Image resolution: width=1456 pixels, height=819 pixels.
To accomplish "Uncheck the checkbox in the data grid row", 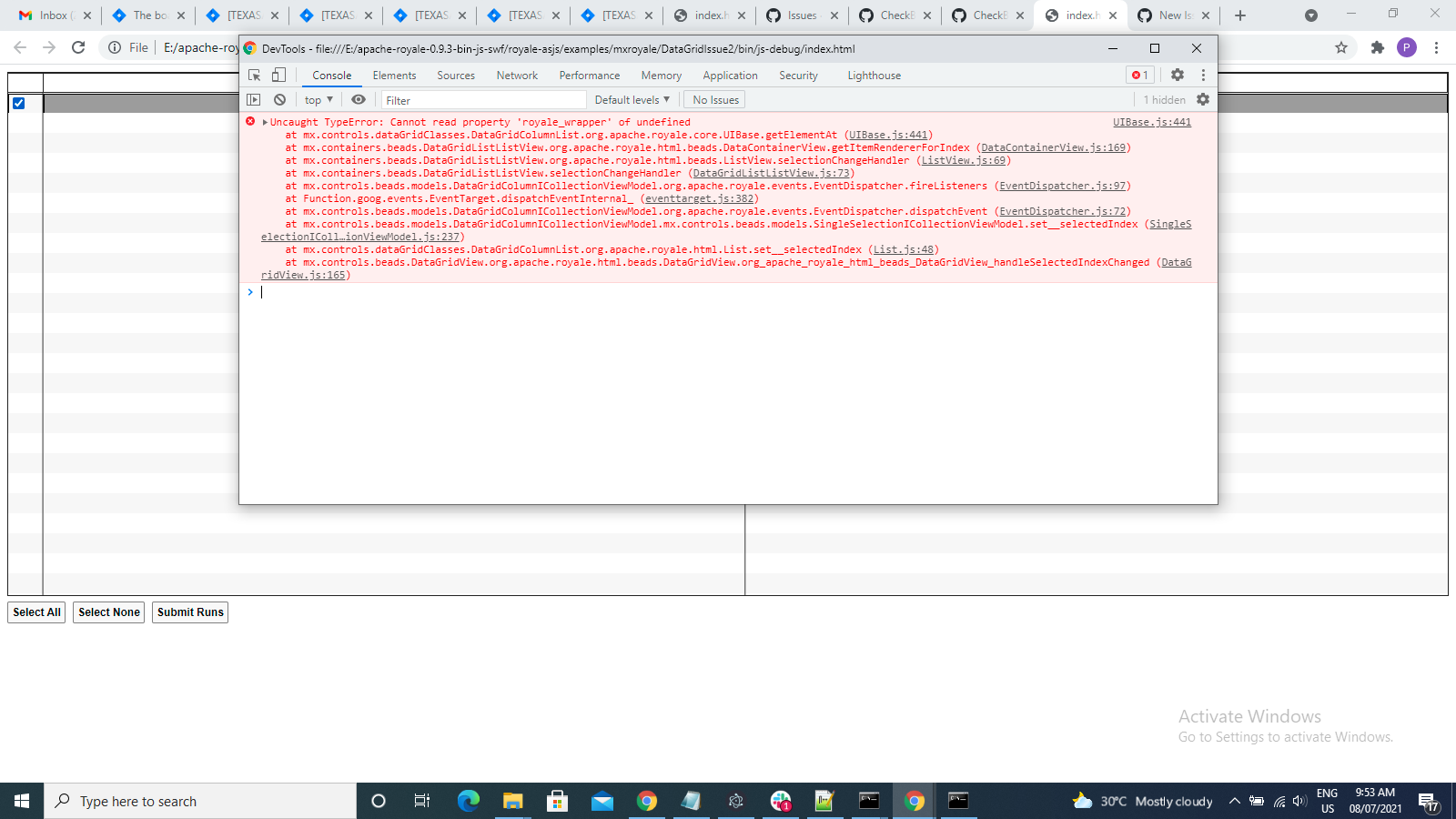I will [x=19, y=104].
